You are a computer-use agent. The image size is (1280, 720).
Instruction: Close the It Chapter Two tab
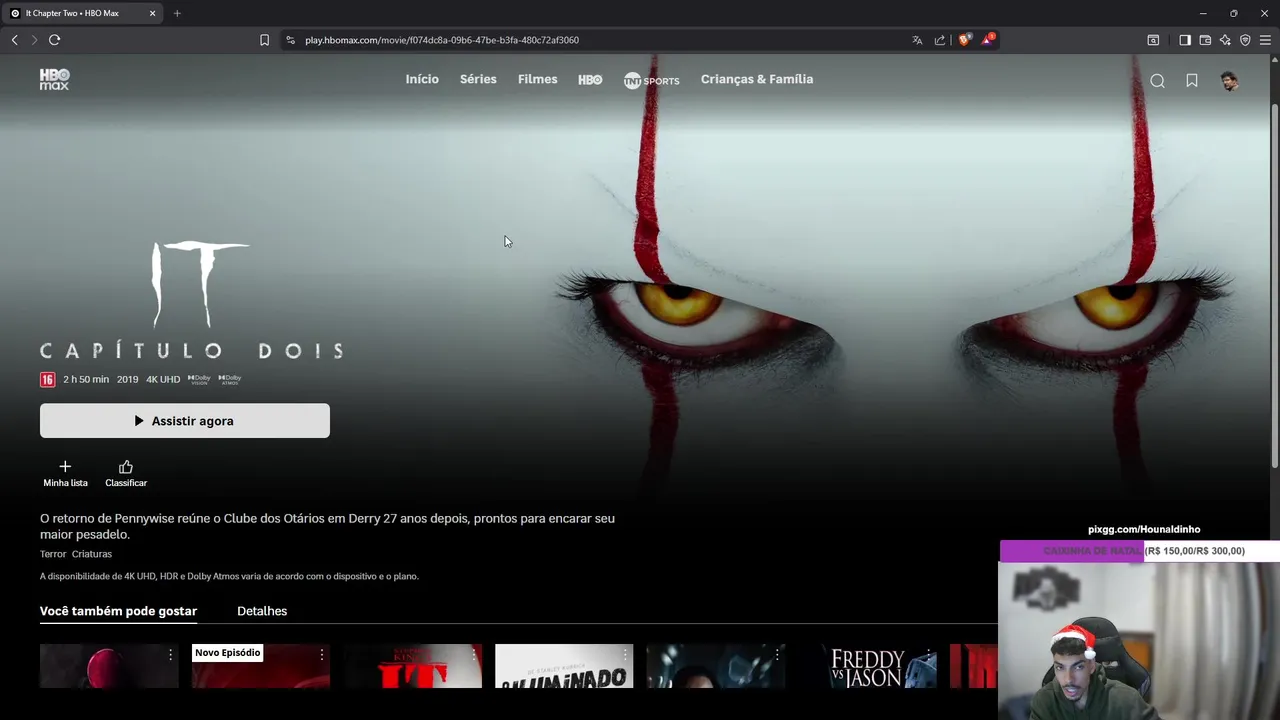tap(152, 13)
